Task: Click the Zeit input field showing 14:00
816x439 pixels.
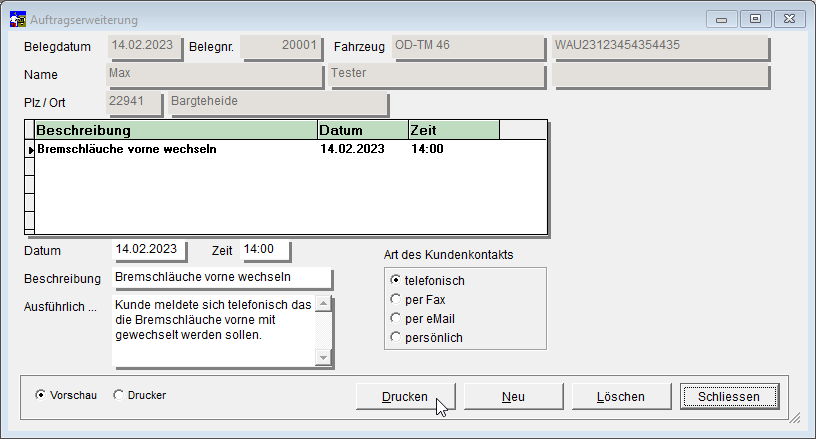Action: tap(265, 250)
